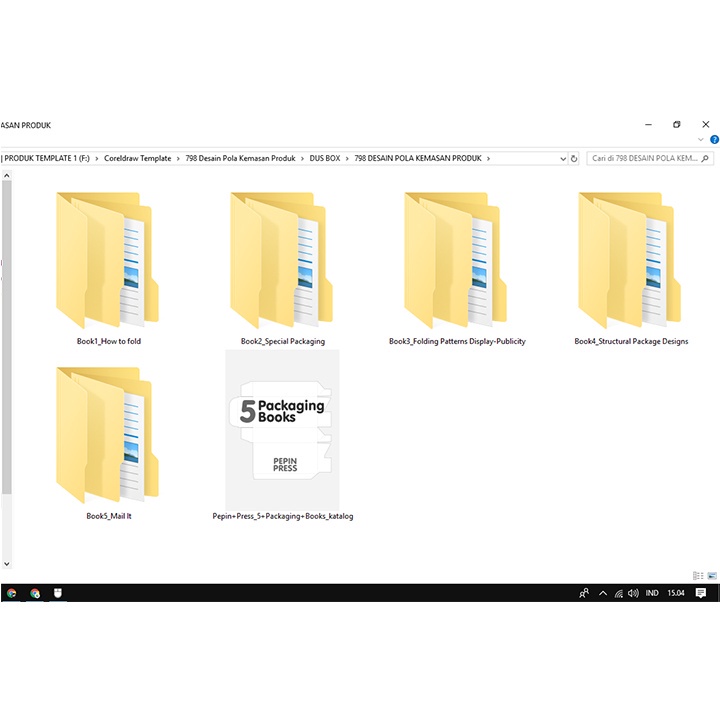Close the File Explorer window
Viewport: 720px width, 720px height.
(x=706, y=124)
